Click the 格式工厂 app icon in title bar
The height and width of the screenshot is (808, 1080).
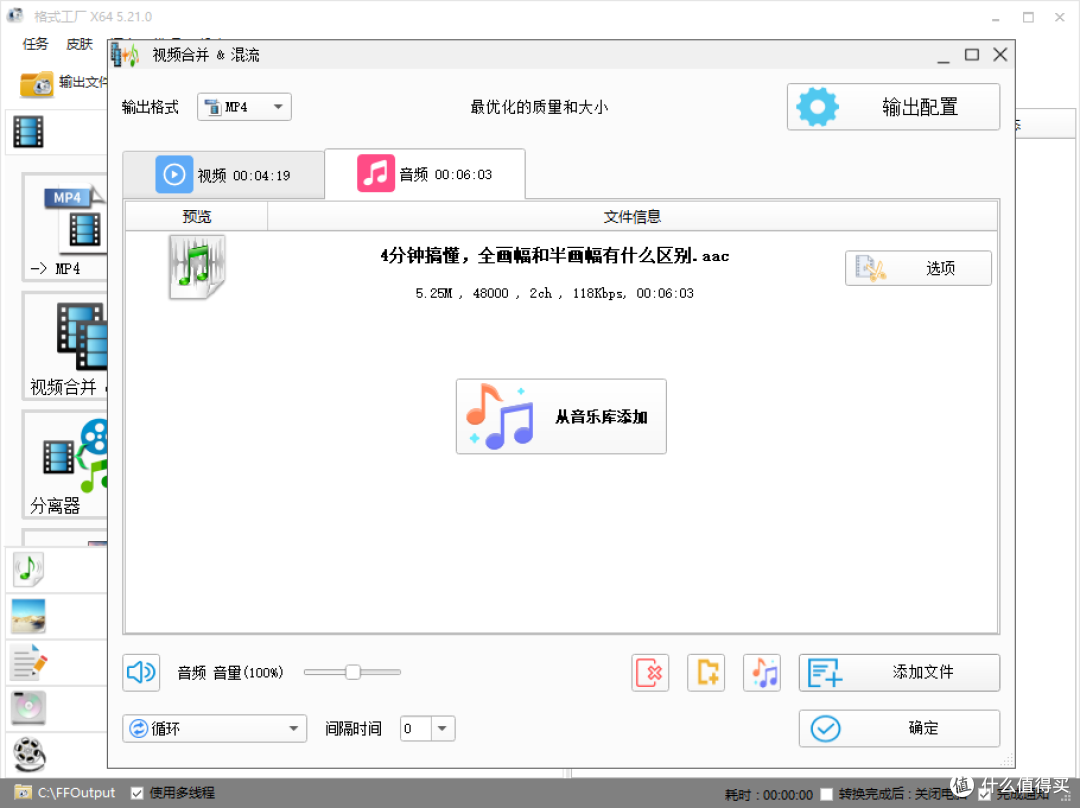[x=14, y=16]
